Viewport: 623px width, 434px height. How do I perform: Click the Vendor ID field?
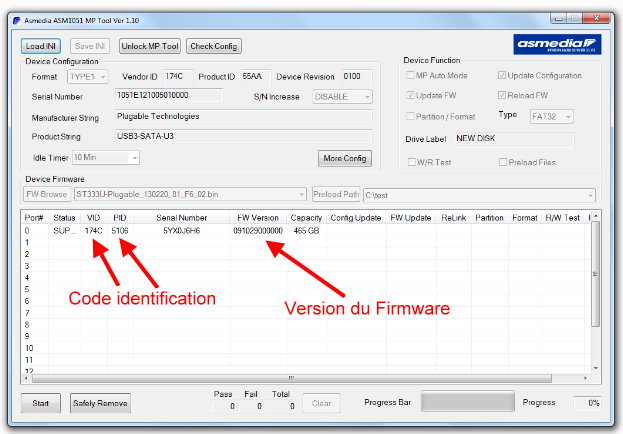click(x=178, y=76)
